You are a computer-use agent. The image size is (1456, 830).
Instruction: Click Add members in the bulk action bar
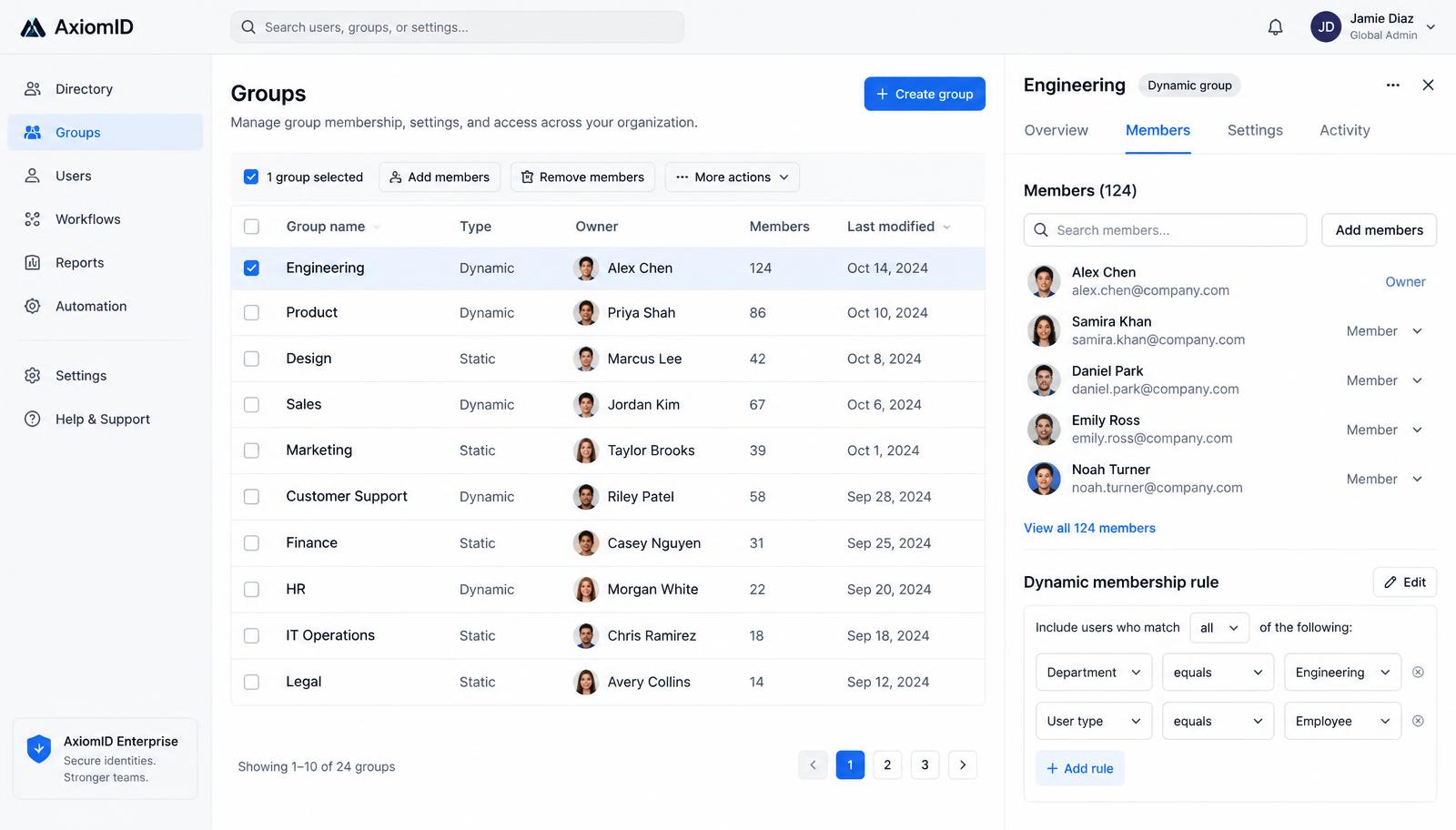pyautogui.click(x=440, y=177)
